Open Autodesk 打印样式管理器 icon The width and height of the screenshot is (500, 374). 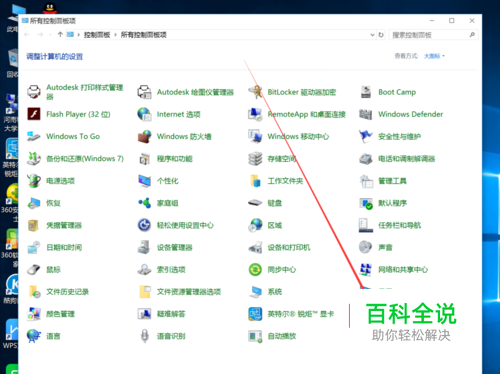click(x=34, y=92)
